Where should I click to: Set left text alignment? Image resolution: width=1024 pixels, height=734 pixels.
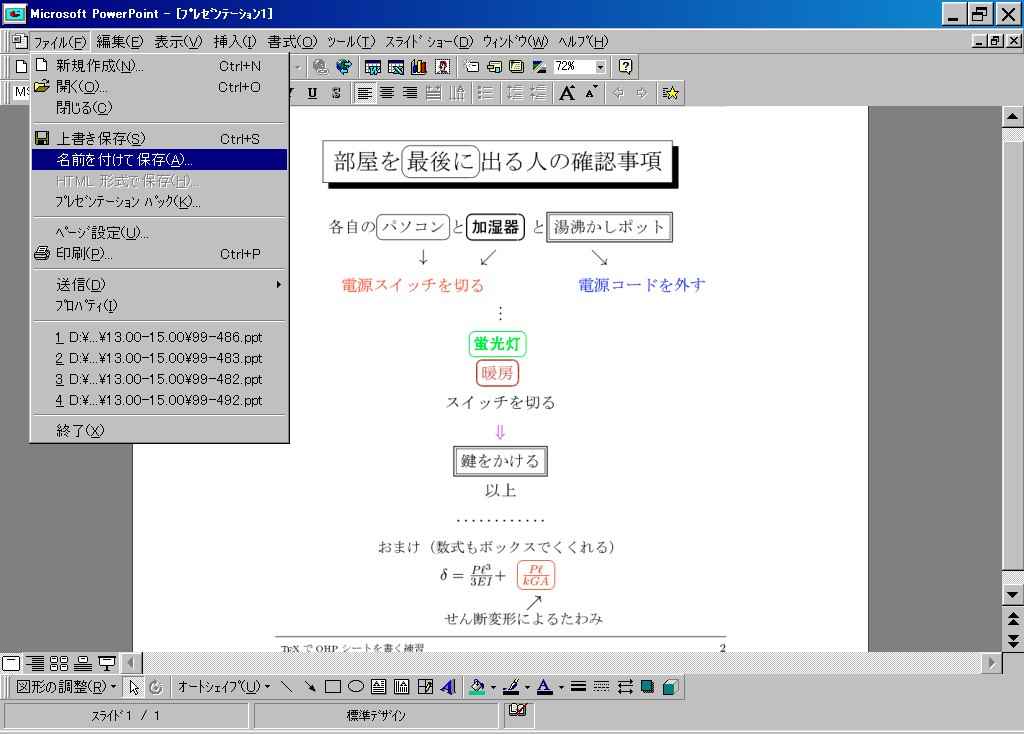(364, 93)
